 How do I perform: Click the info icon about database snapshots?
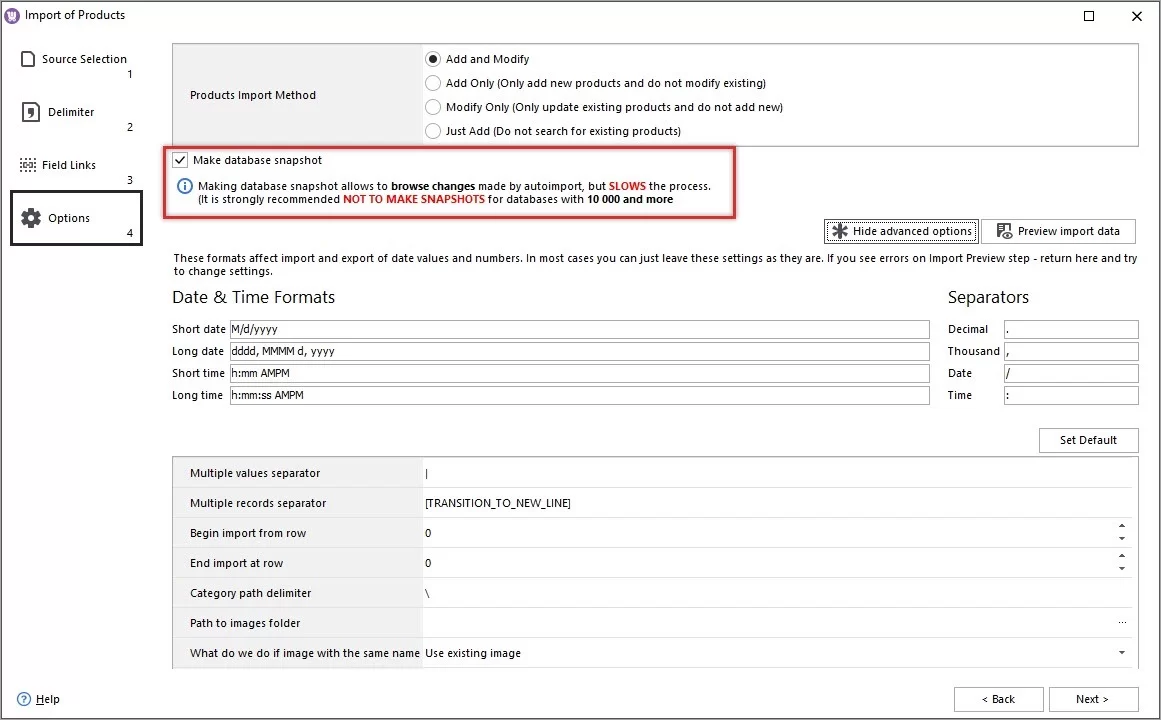[183, 185]
